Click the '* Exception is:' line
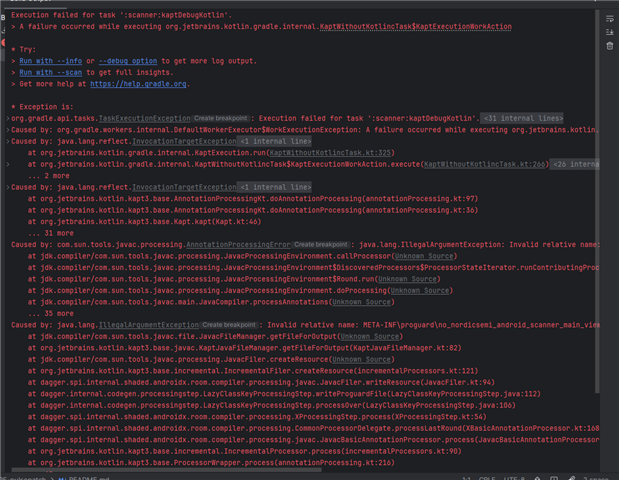Screen dimensions: 619x480 tap(42, 107)
